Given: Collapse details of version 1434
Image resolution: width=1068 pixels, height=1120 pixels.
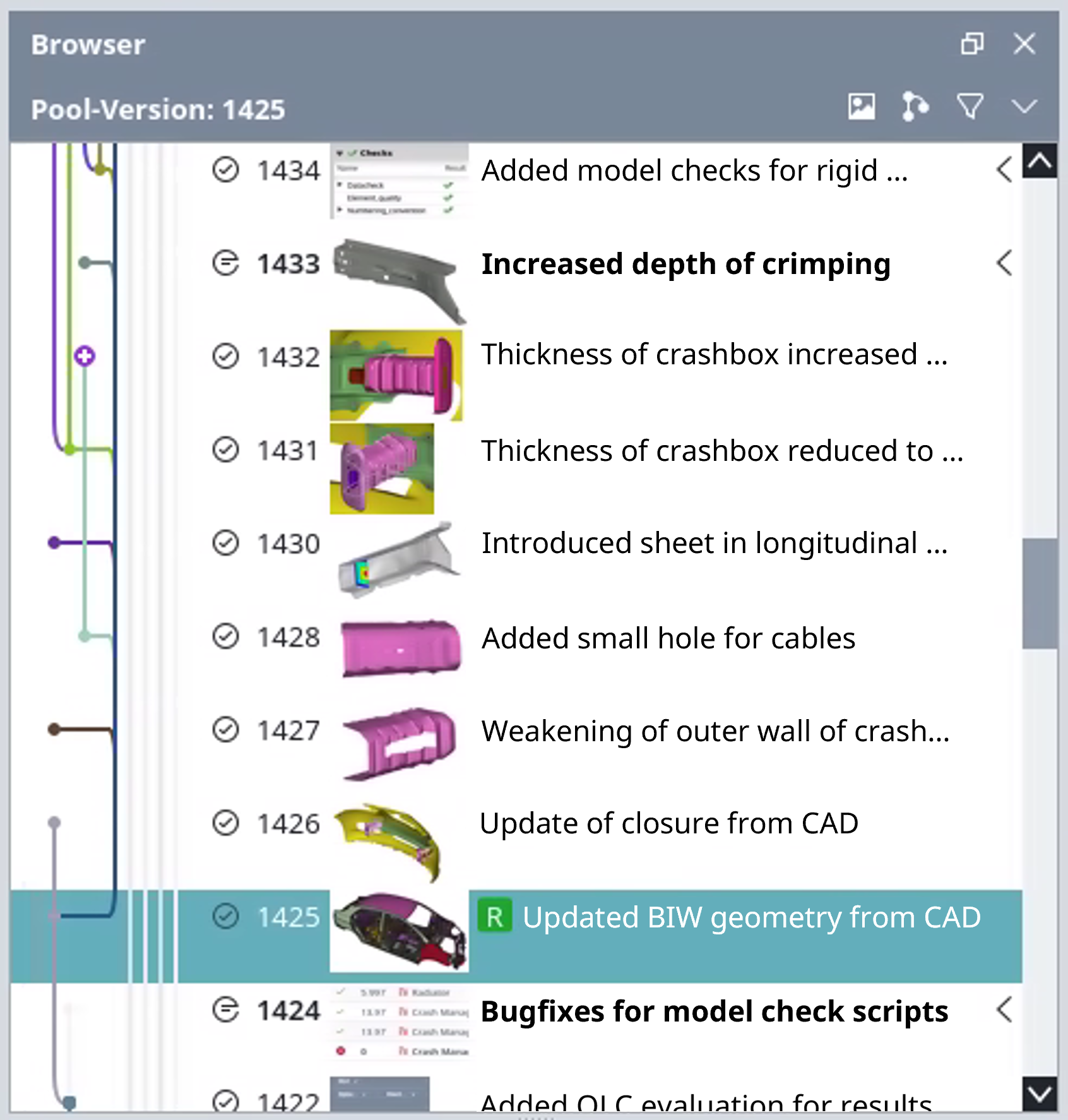Looking at the screenshot, I should pos(1005,169).
